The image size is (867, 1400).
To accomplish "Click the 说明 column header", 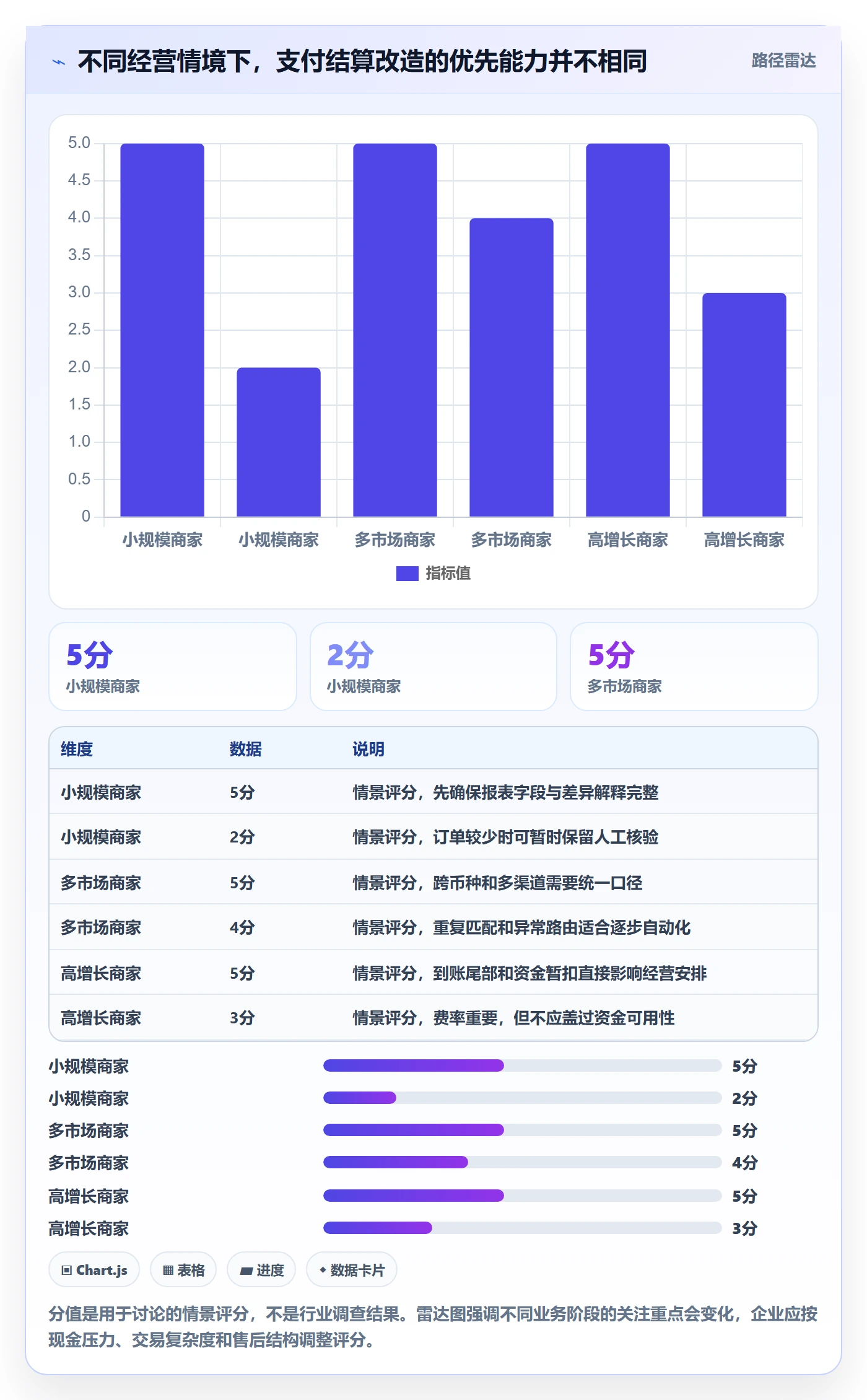I will (x=368, y=749).
